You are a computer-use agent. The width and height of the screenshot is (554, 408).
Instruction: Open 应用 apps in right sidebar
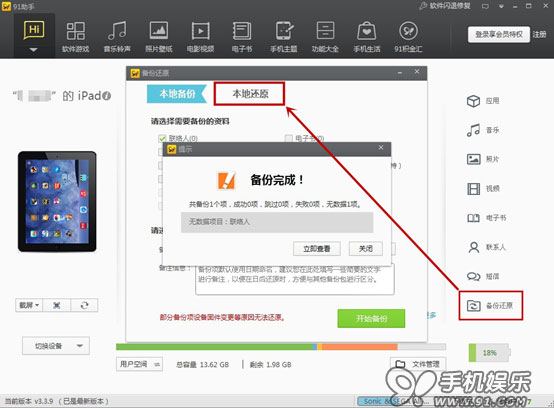pyautogui.click(x=483, y=101)
